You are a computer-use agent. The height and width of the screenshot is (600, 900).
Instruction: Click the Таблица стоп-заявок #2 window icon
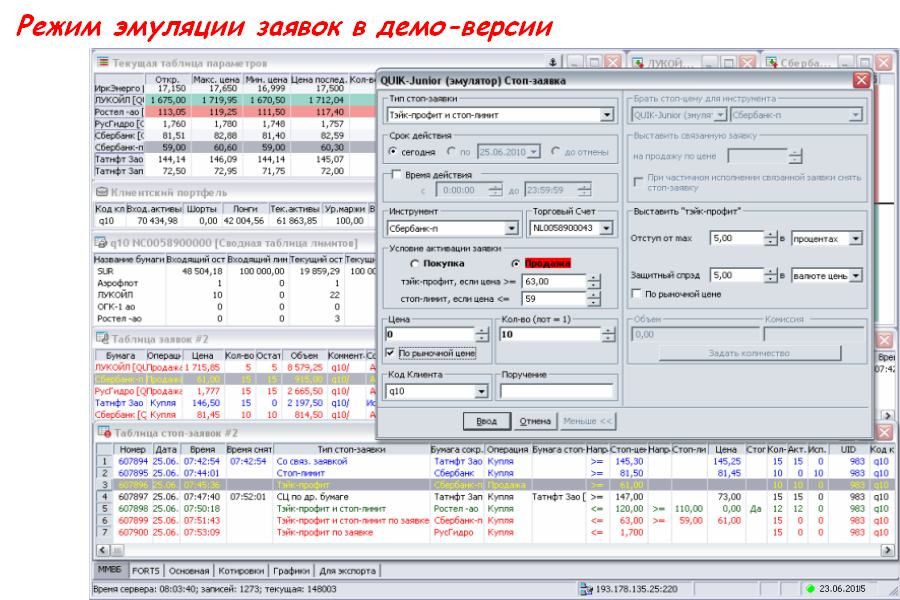104,432
